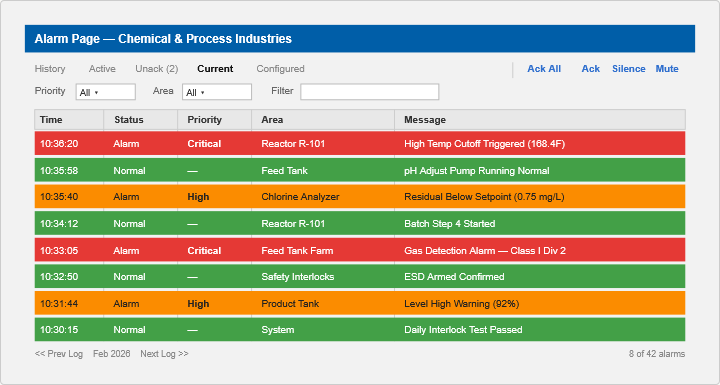
Task: Select Daily Interlock Test Passed message
Action: click(x=463, y=330)
